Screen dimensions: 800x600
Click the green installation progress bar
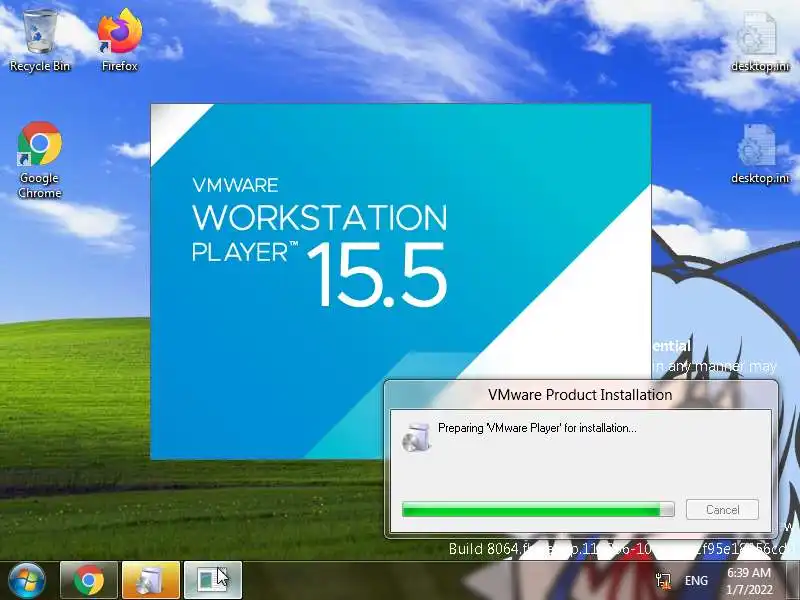(538, 509)
